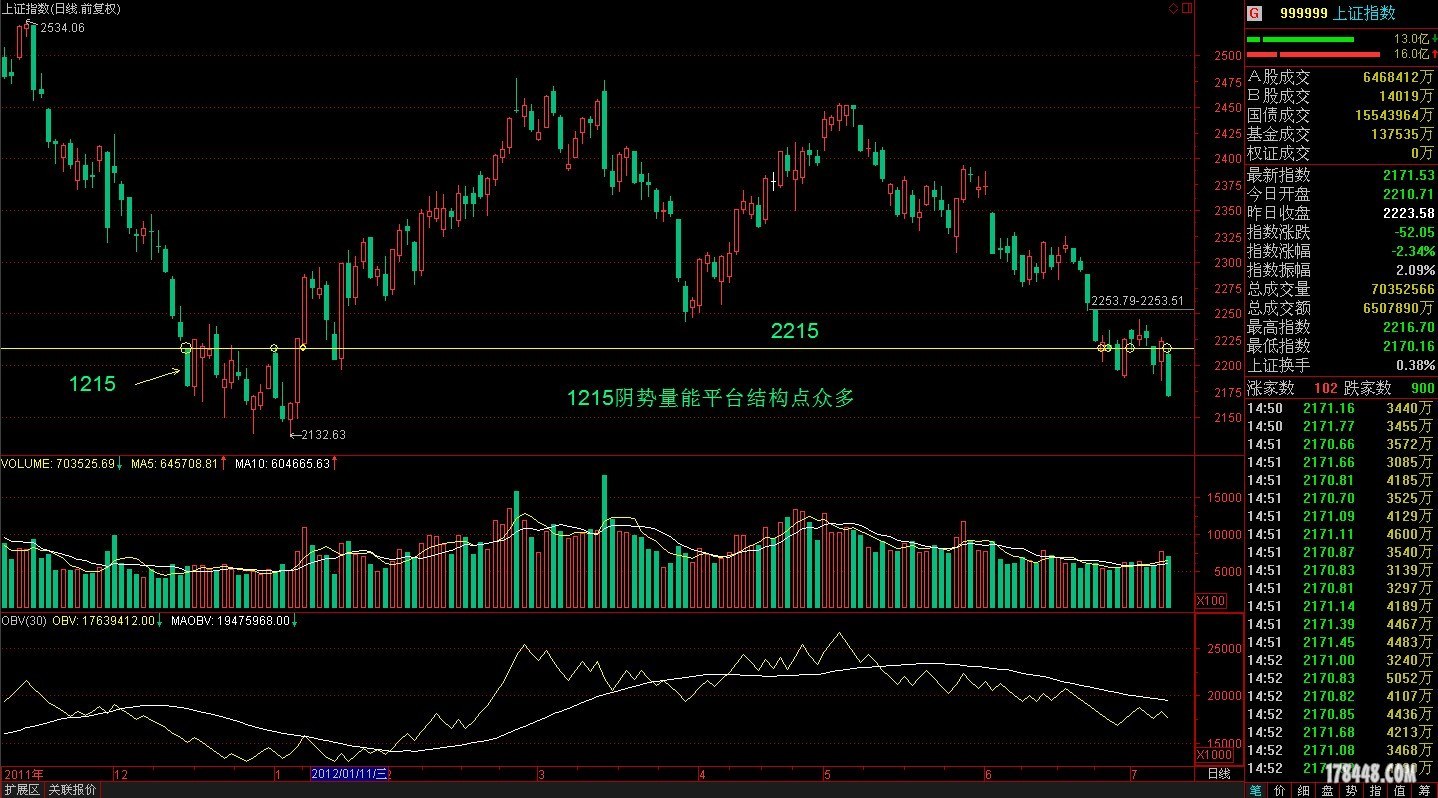This screenshot has width=1438, height=798.
Task: Click the X1000 OBV scale box
Action: click(x=1215, y=755)
